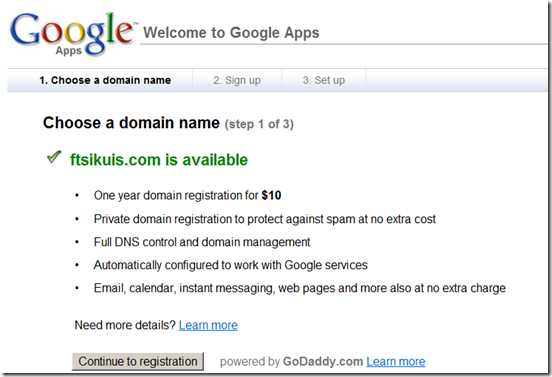552x377 pixels.
Task: Click 'Email, calendar, instant messaging' bullet text
Action: (x=300, y=288)
